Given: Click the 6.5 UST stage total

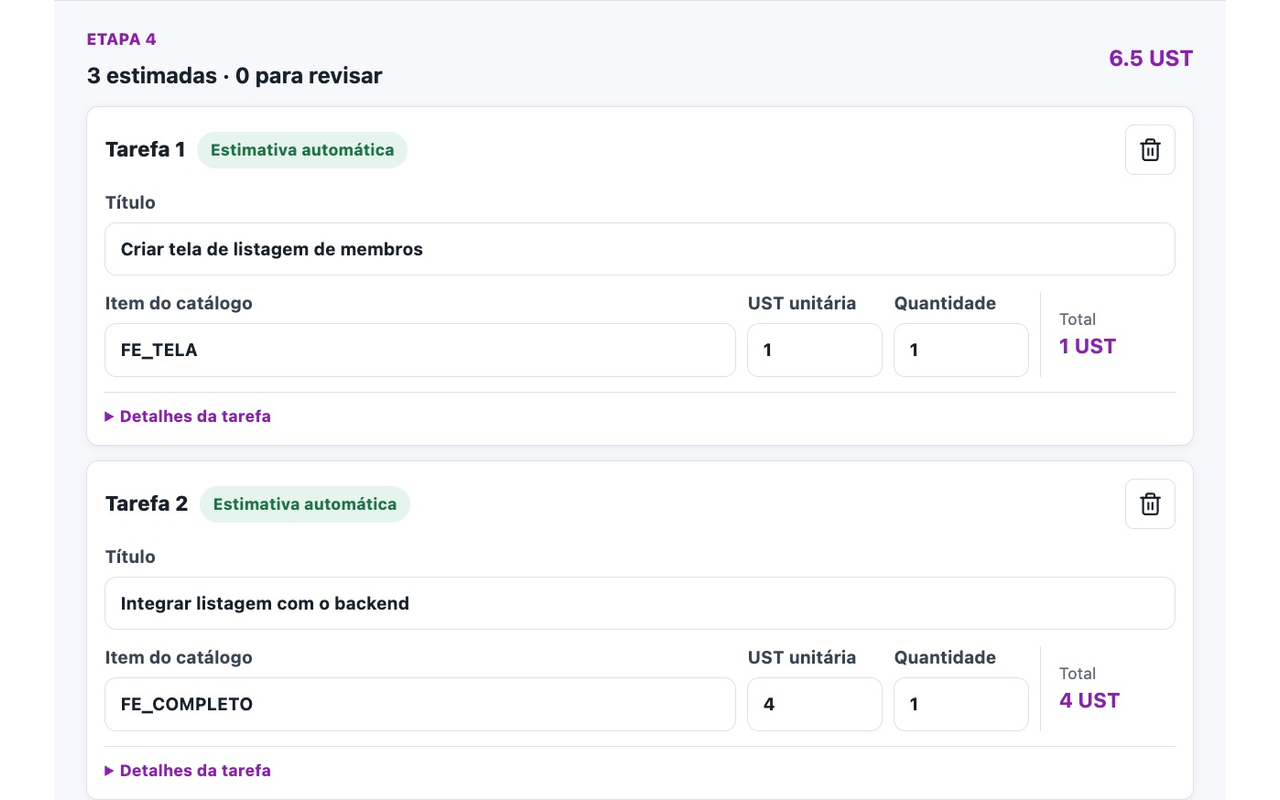Looking at the screenshot, I should pyautogui.click(x=1151, y=58).
